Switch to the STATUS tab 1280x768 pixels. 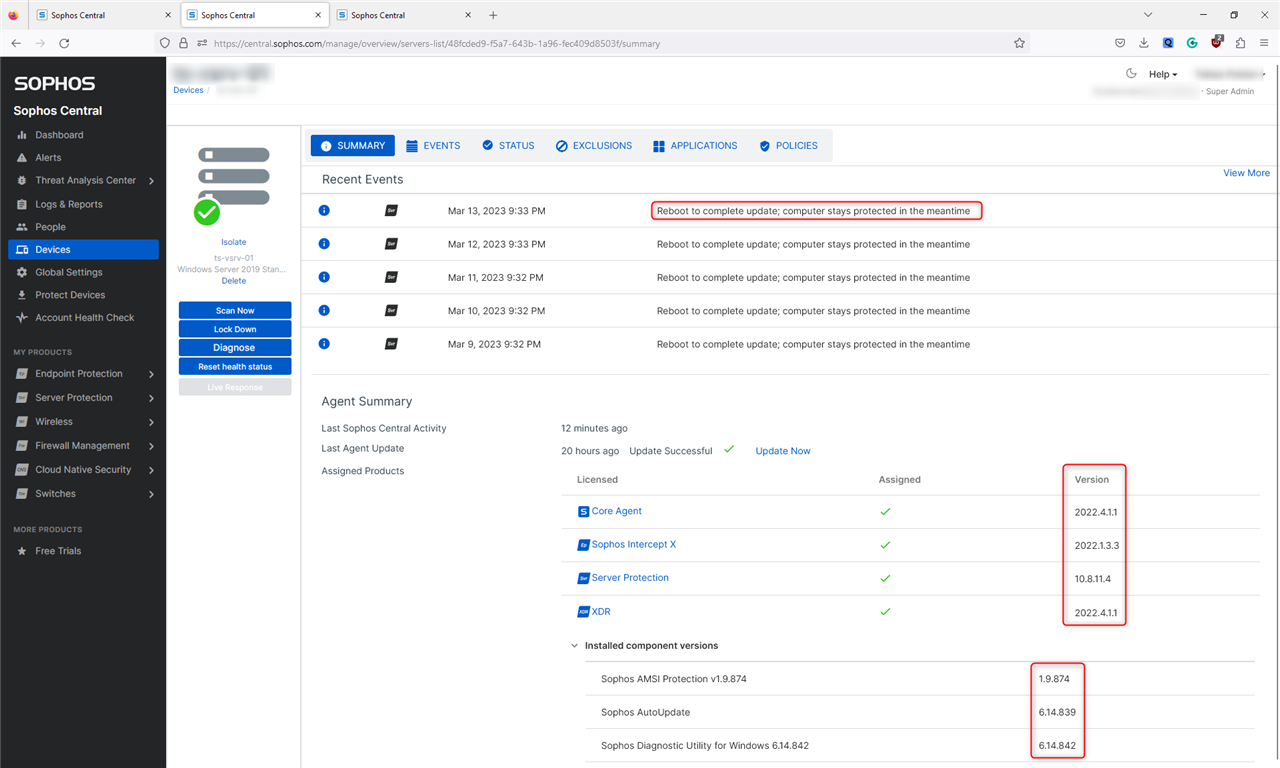pyautogui.click(x=508, y=146)
